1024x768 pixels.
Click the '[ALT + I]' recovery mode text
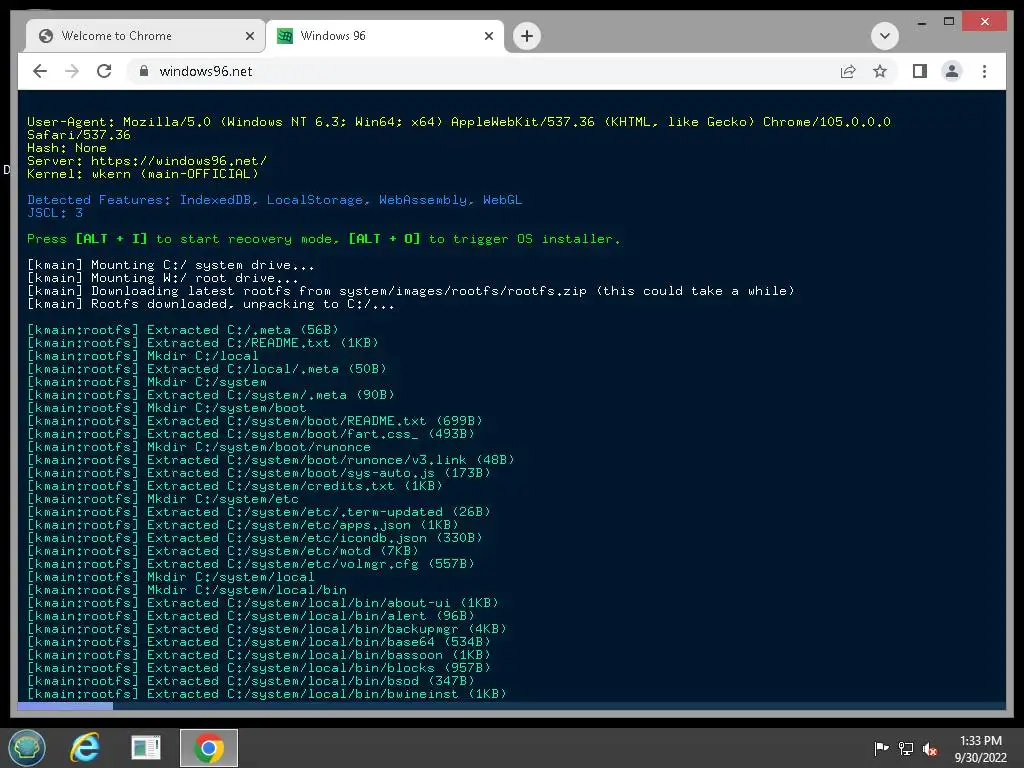click(x=111, y=239)
